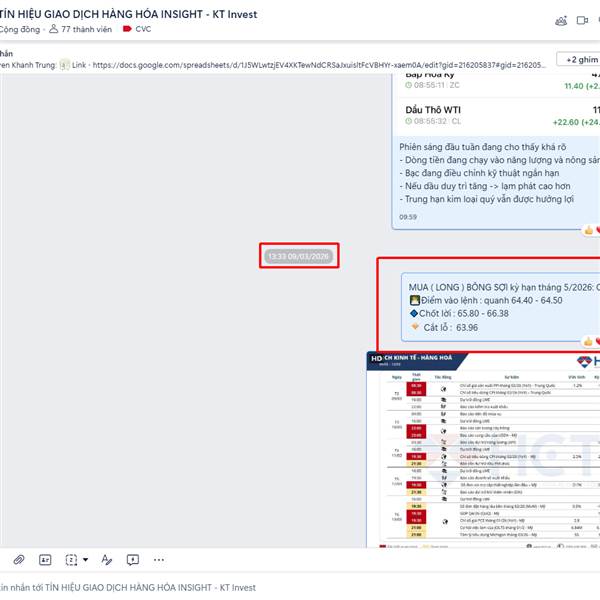The height and width of the screenshot is (600, 600).
Task: Click the group title TÍN HIỆU GIAO DỊCH
Action: click(129, 14)
